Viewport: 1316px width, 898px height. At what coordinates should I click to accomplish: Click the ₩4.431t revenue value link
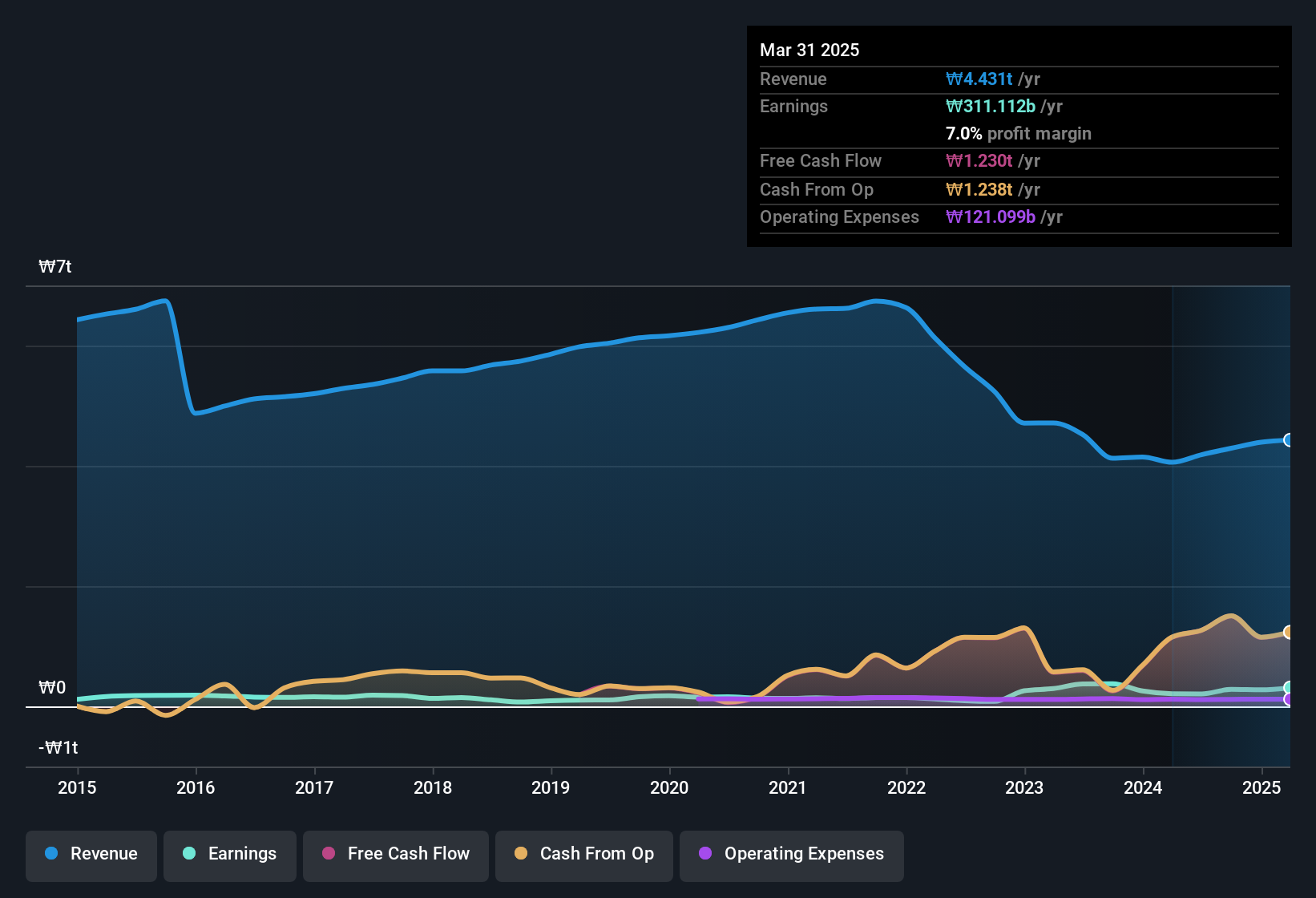[x=979, y=79]
